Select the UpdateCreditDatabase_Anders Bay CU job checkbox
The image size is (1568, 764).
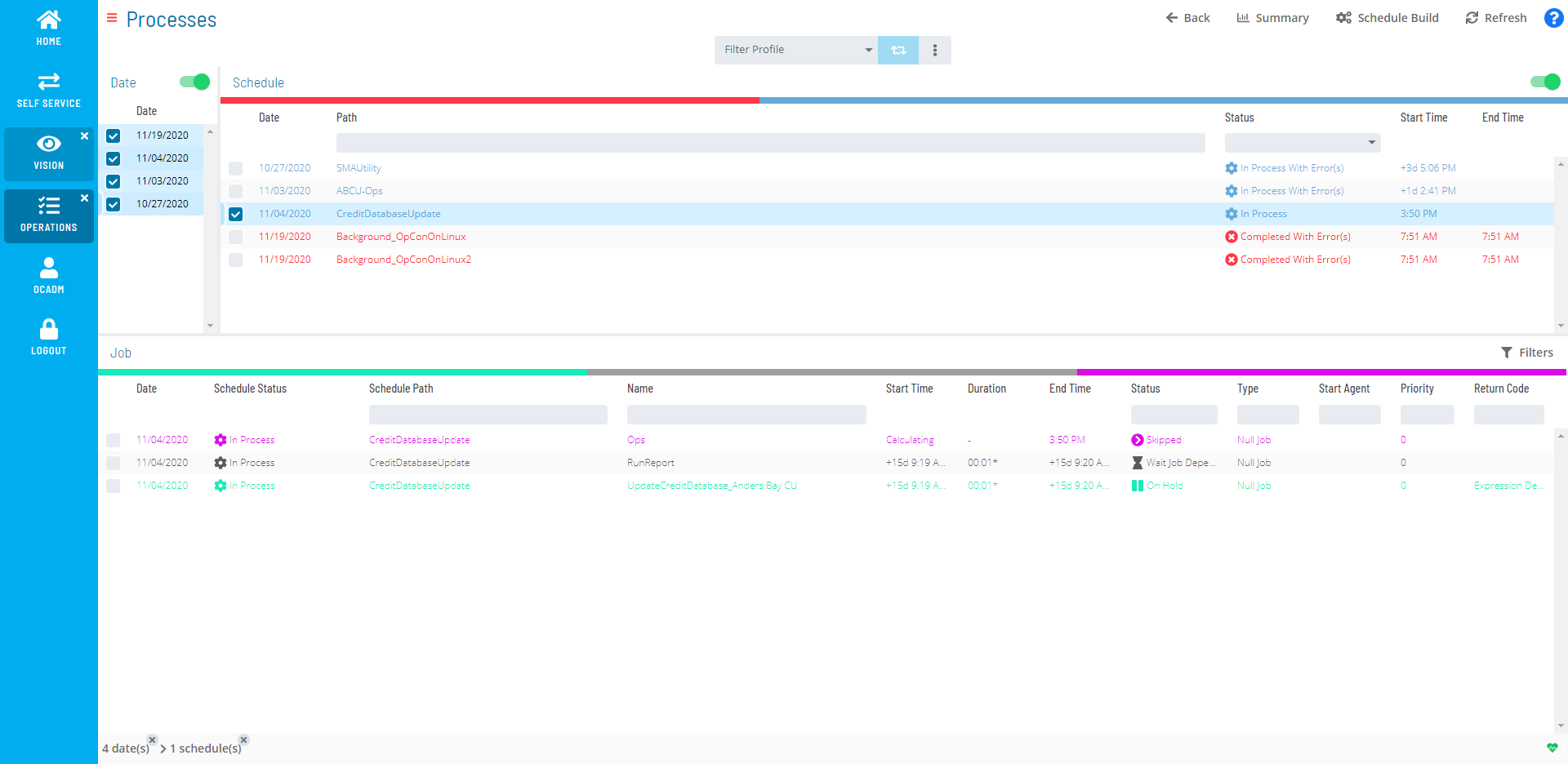[x=114, y=486]
